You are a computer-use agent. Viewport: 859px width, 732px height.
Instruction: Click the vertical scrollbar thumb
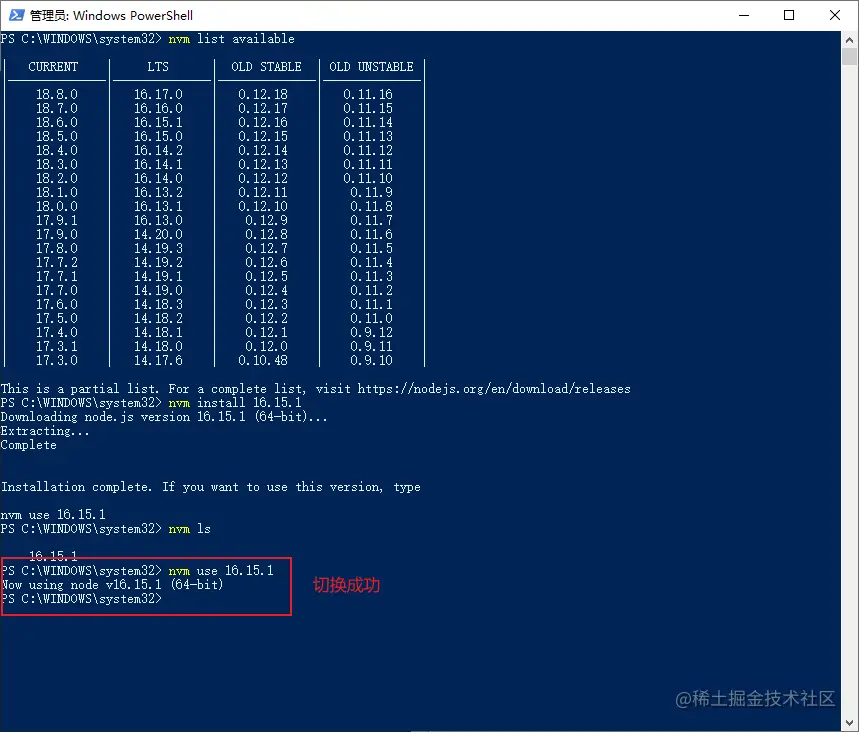coord(850,56)
